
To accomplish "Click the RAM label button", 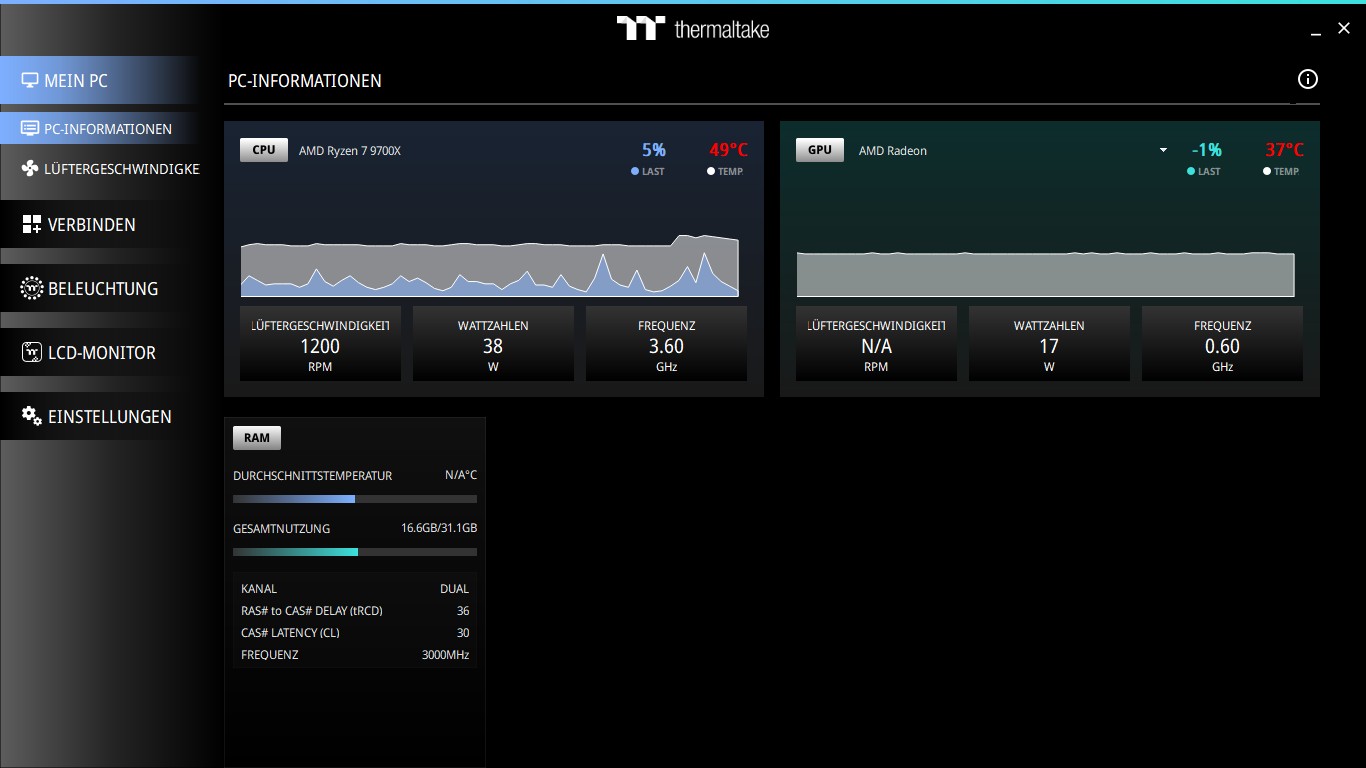I will click(x=257, y=438).
